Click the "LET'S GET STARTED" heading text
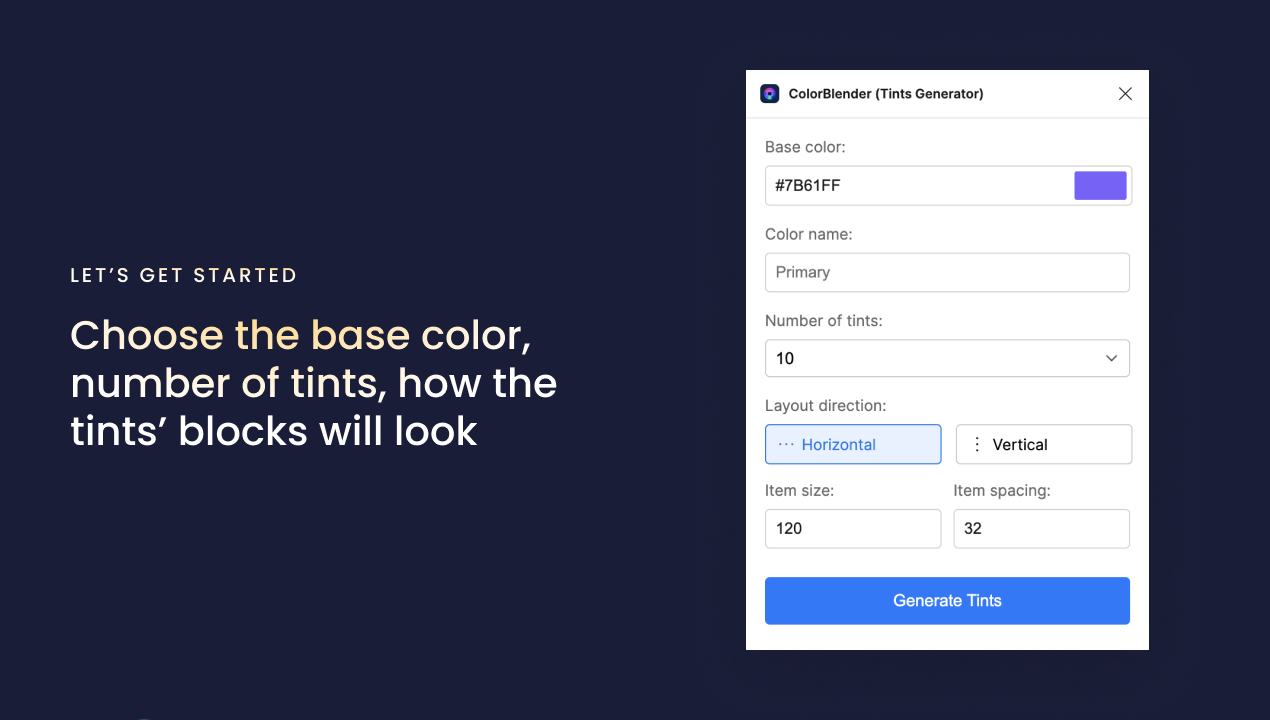The width and height of the screenshot is (1270, 720). (x=184, y=275)
